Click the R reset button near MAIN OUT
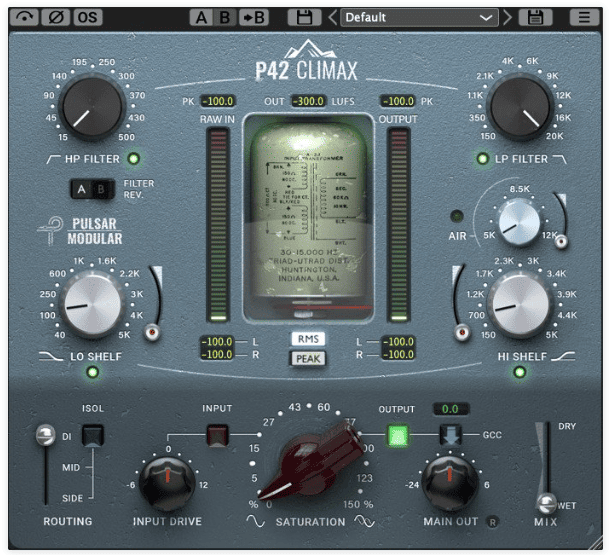This screenshot has height=555, width=612. tap(493, 522)
